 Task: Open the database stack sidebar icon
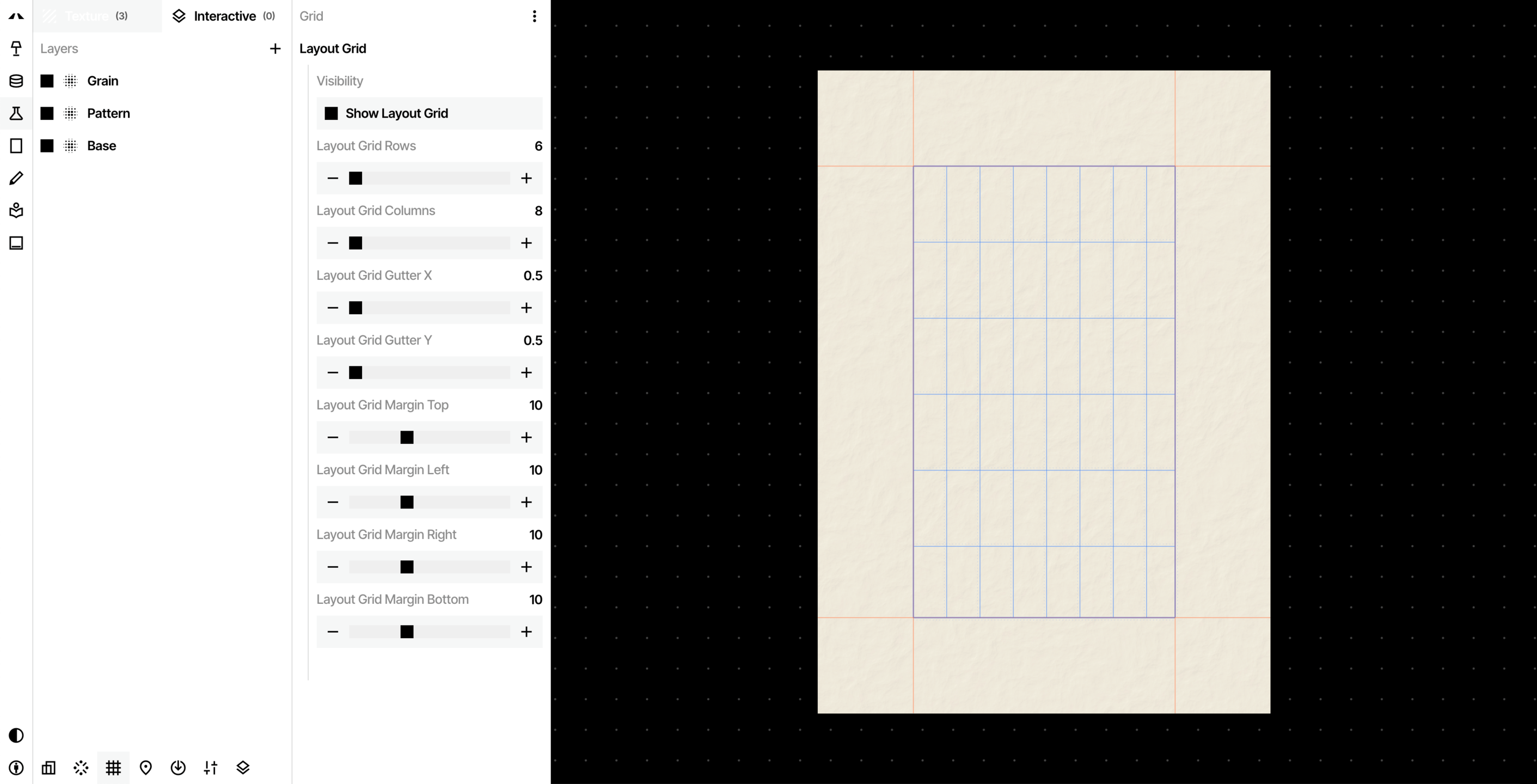[16, 81]
